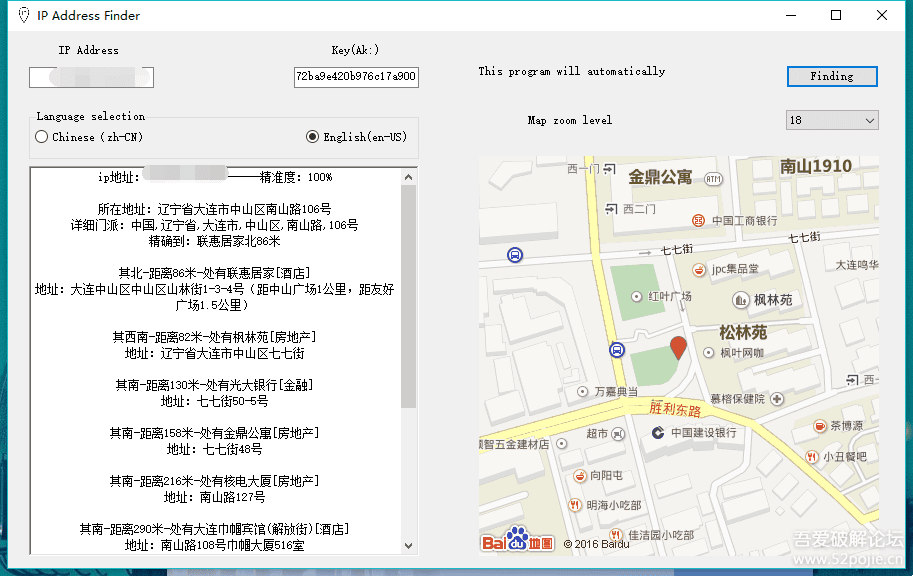Click the 茶博源 tea shop icon
Viewport: 913px width, 576px height.
[819, 426]
